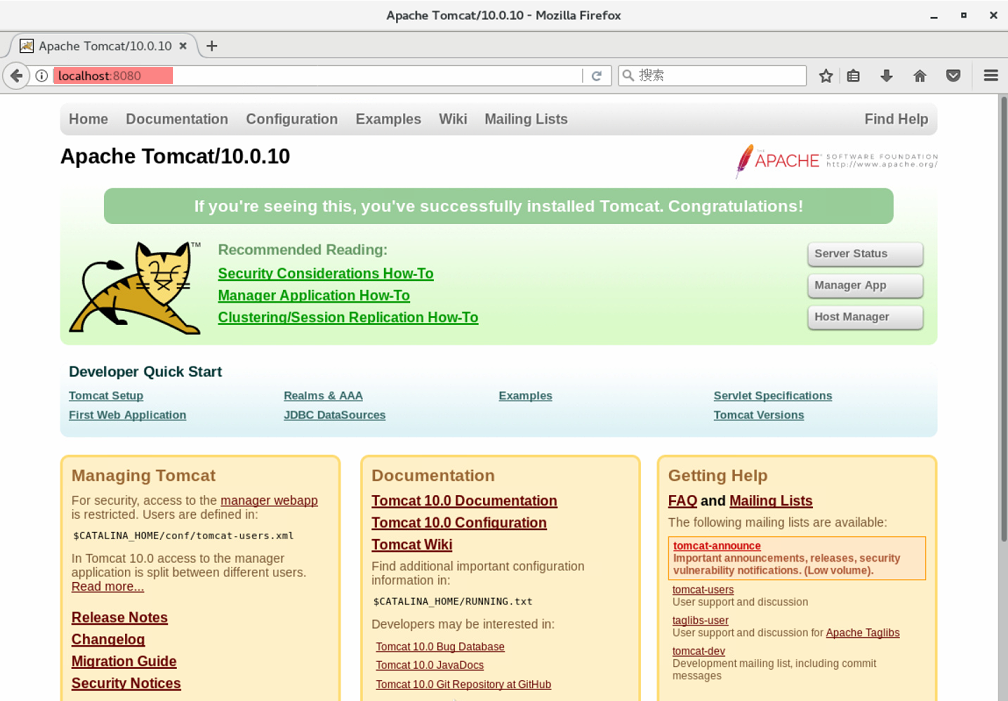1008x701 pixels.
Task: Open Firefox hamburger menu
Action: pos(991,76)
